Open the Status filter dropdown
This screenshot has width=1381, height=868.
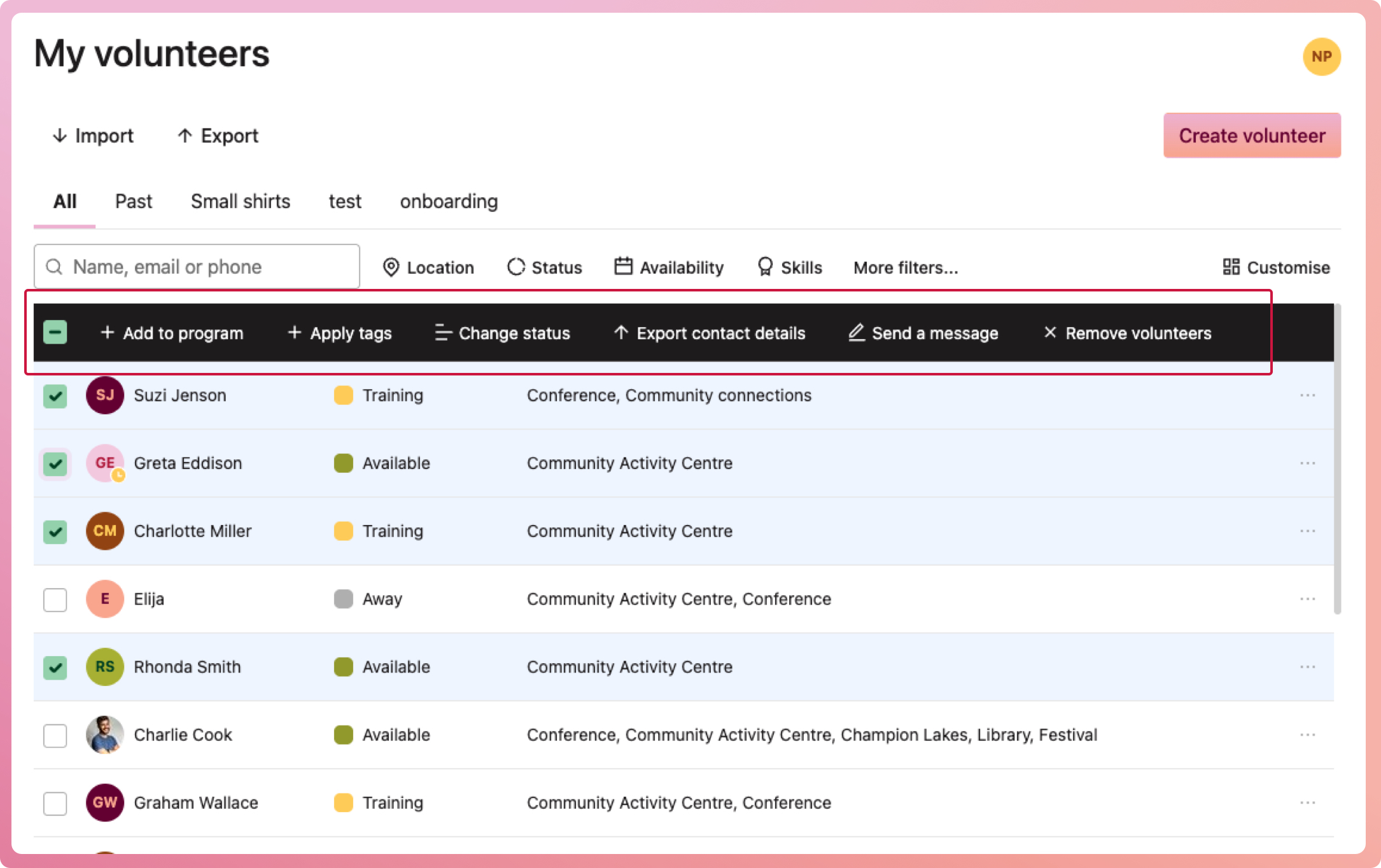(545, 267)
